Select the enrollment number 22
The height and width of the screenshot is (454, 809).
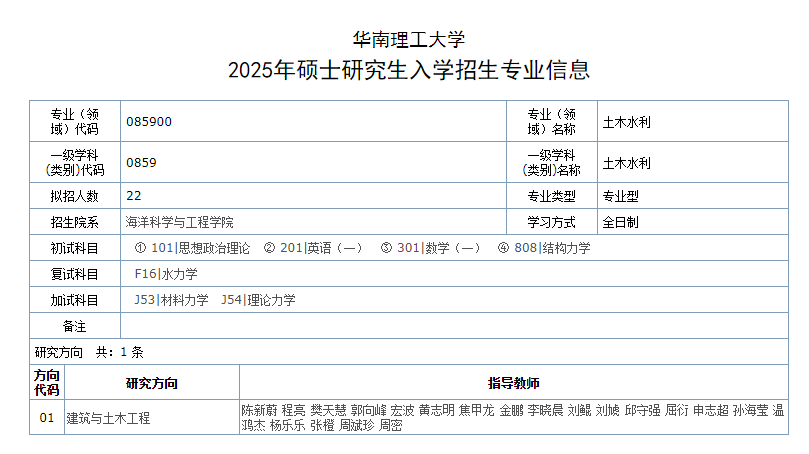[134, 196]
